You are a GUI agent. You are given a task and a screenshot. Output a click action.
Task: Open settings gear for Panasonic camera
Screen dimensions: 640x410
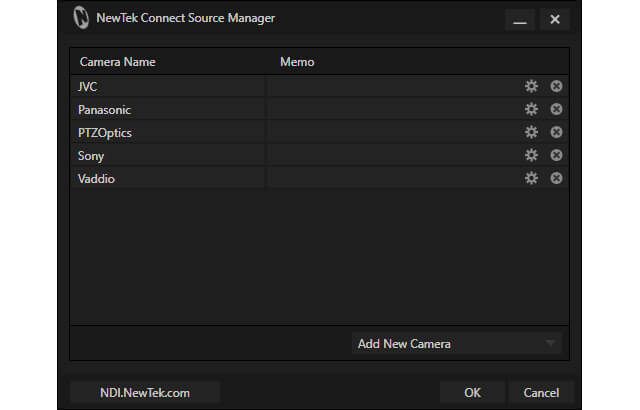(x=531, y=109)
